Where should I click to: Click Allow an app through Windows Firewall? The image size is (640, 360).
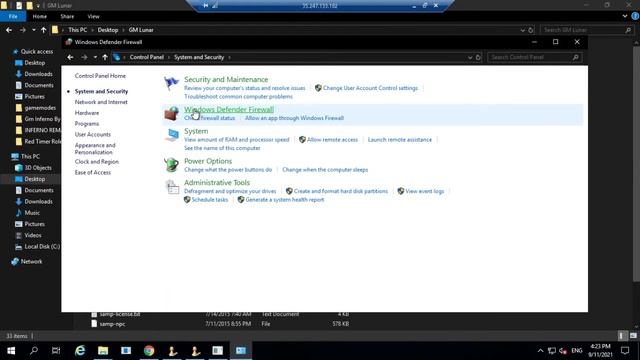click(294, 118)
